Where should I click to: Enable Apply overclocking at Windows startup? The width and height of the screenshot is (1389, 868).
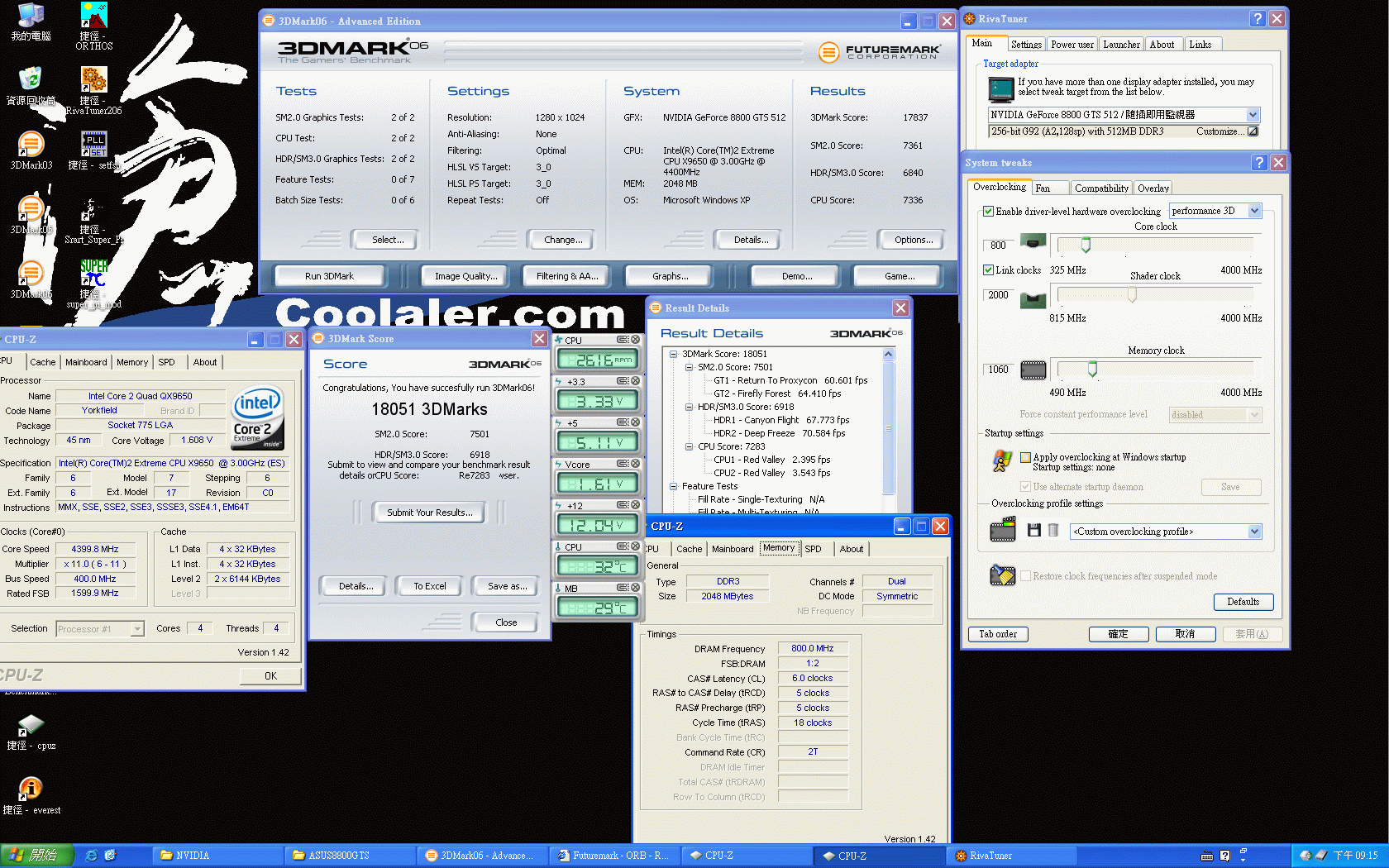1025,457
